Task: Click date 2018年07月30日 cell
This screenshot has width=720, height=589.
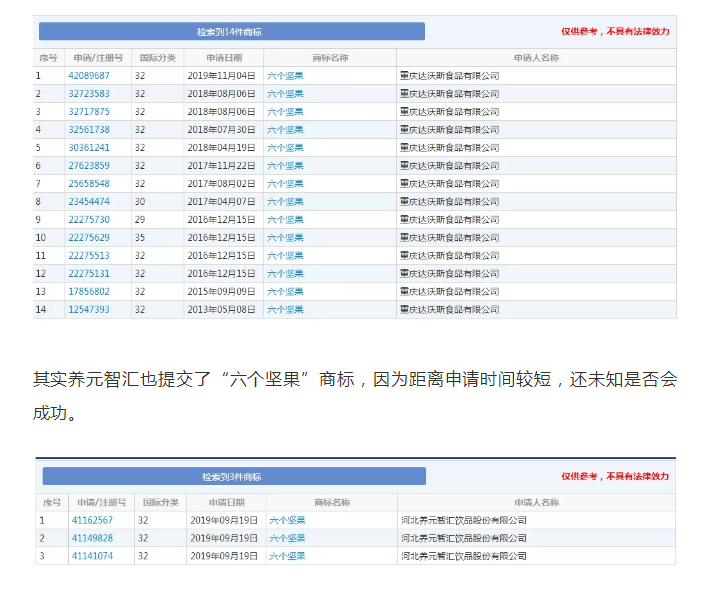Action: [x=221, y=129]
